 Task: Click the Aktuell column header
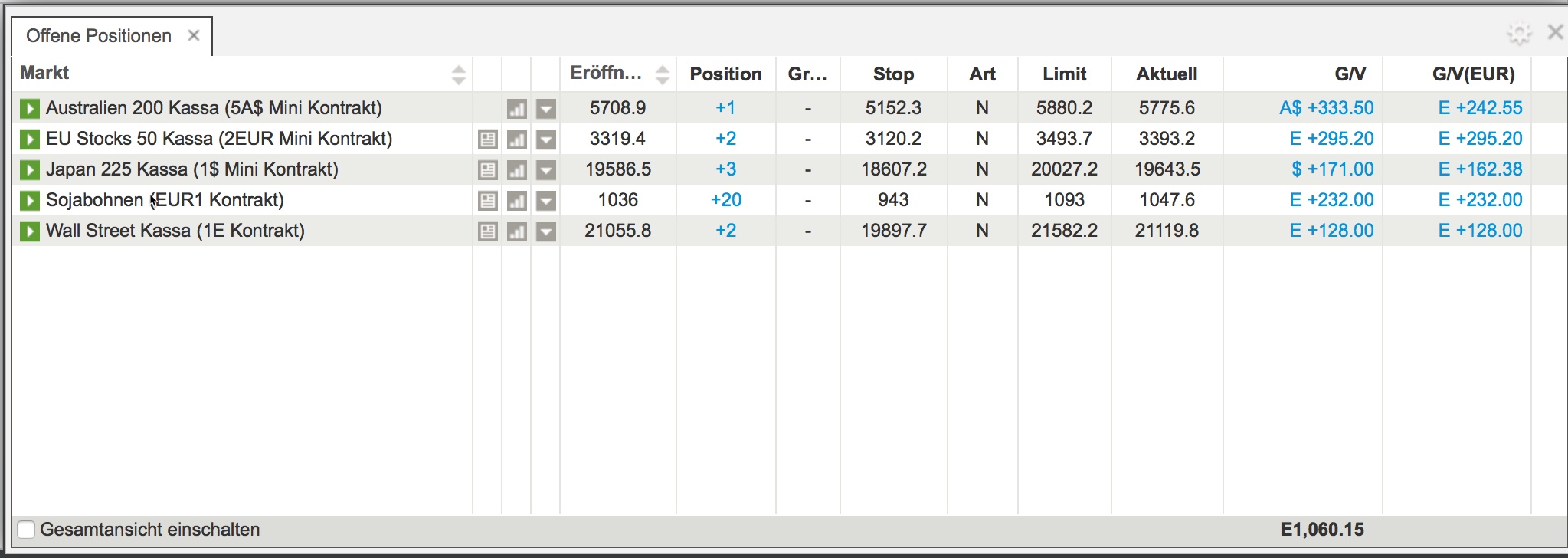click(1166, 74)
